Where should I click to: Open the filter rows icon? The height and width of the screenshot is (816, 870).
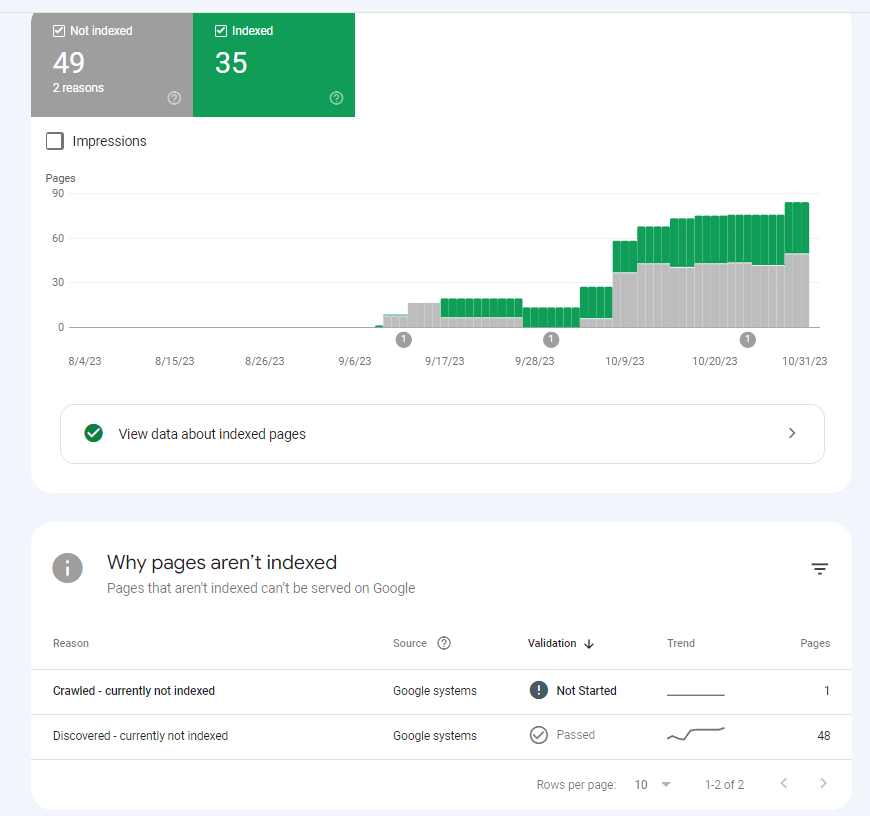point(820,569)
